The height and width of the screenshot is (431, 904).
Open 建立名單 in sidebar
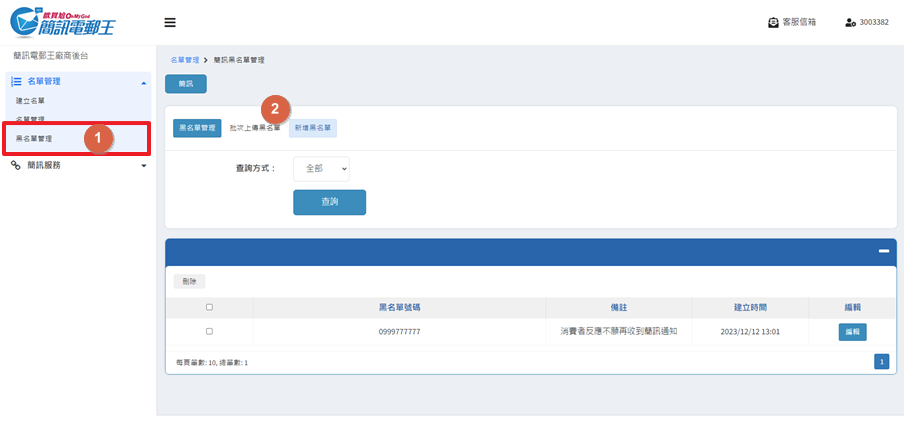pyautogui.click(x=30, y=101)
